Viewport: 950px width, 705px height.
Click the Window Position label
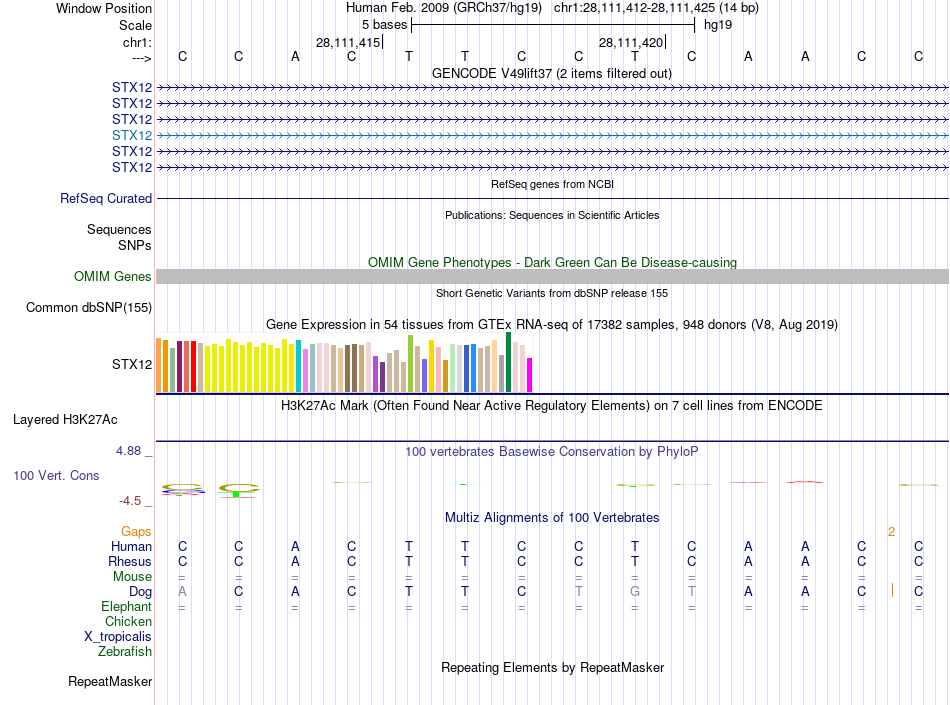(104, 8)
